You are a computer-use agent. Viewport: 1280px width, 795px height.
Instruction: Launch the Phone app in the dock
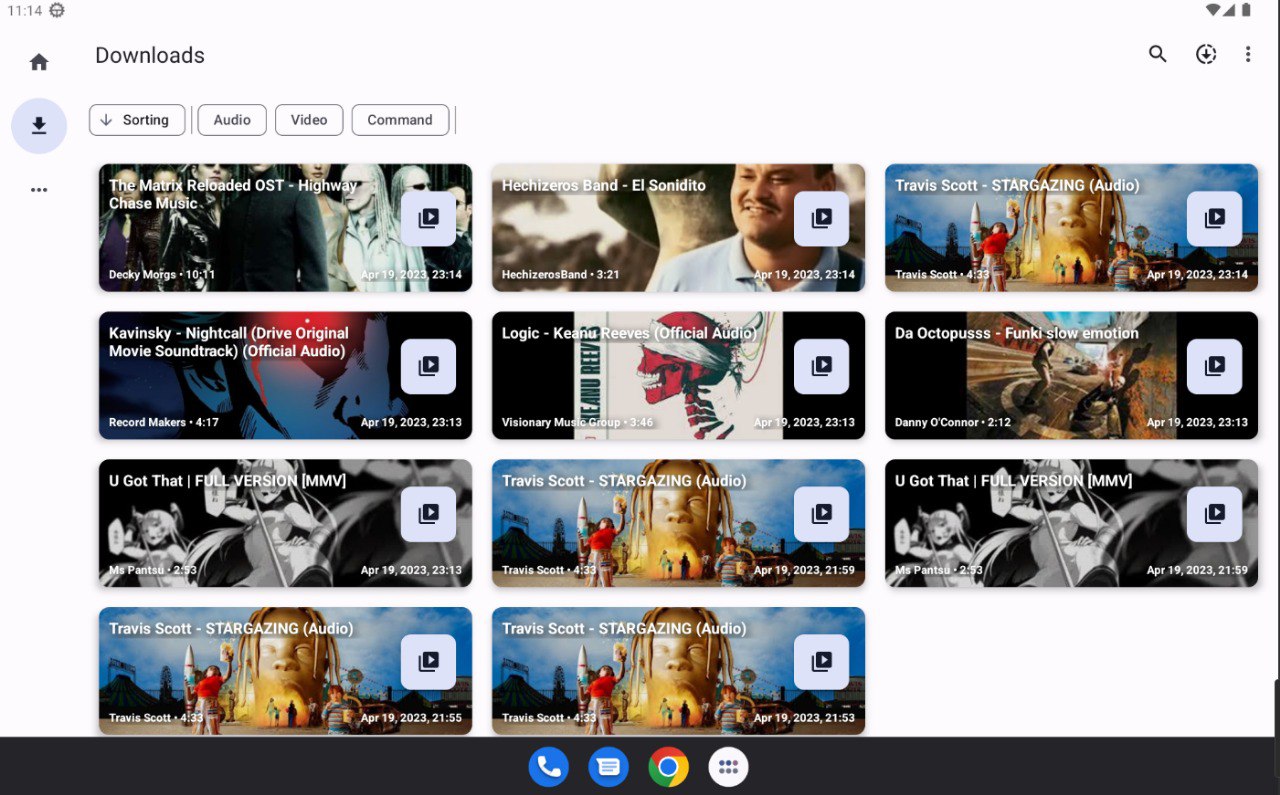click(549, 767)
